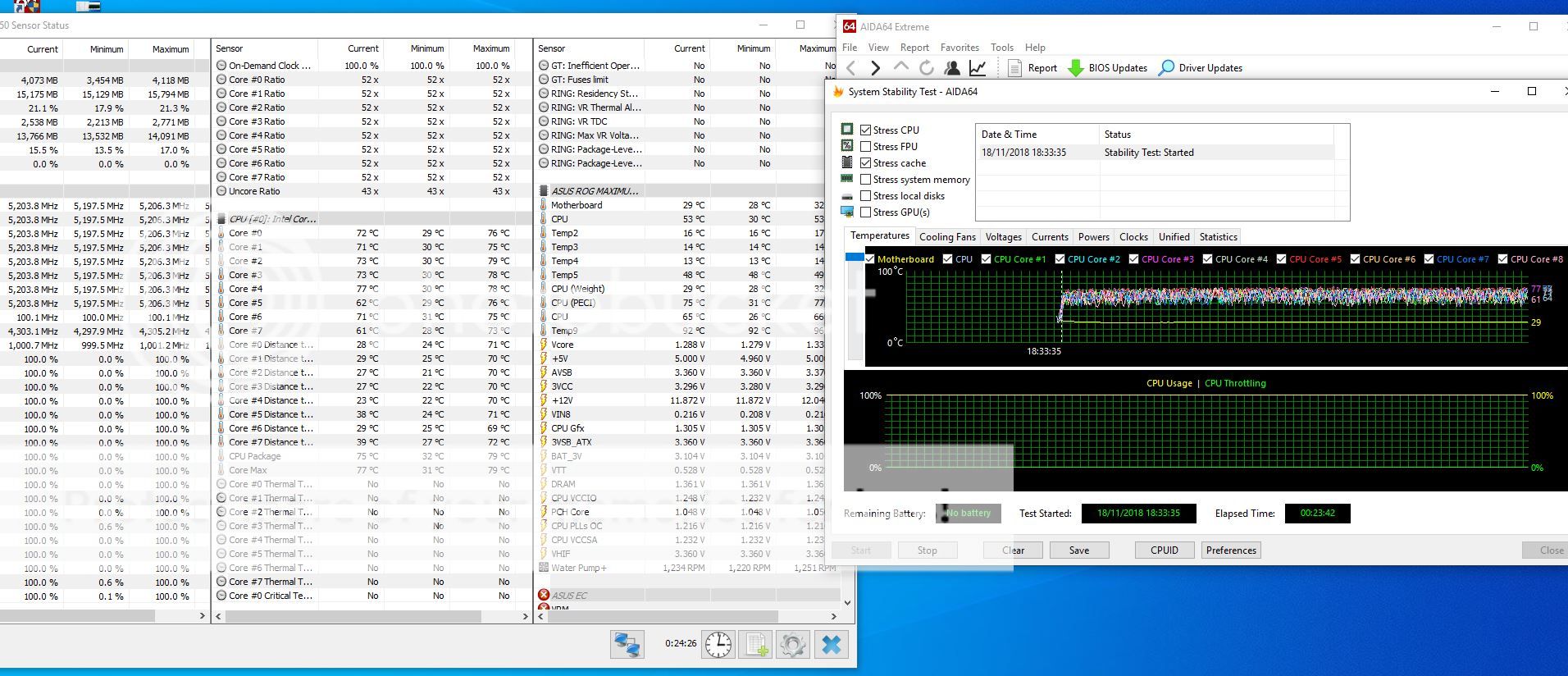
Task: Switch to Powers tab
Action: pos(1093,237)
